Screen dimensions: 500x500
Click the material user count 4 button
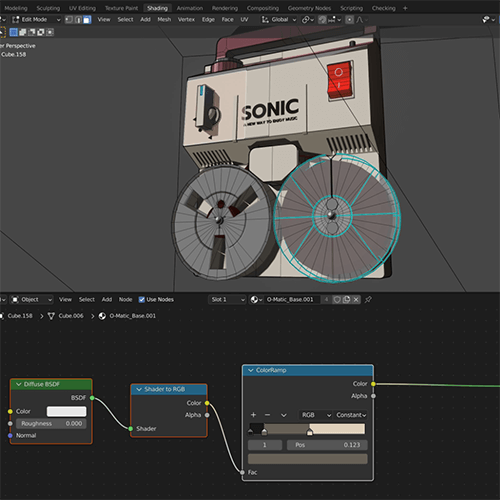click(x=326, y=299)
